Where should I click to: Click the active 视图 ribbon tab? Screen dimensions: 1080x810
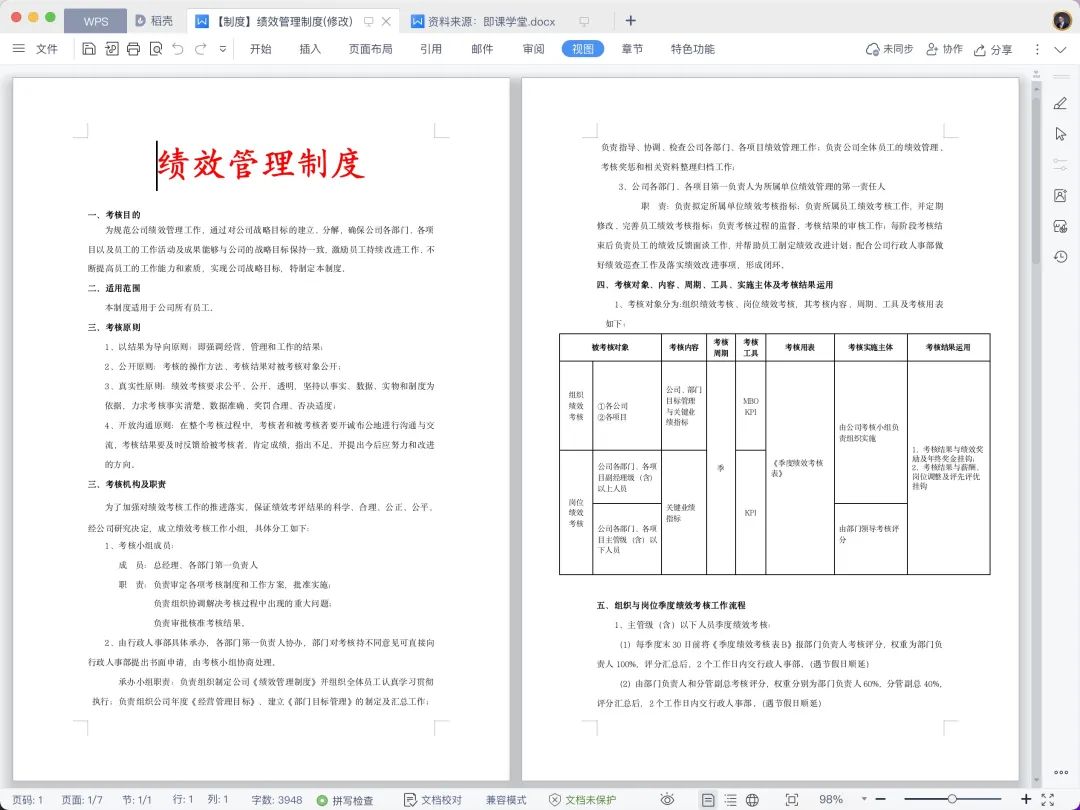point(583,49)
